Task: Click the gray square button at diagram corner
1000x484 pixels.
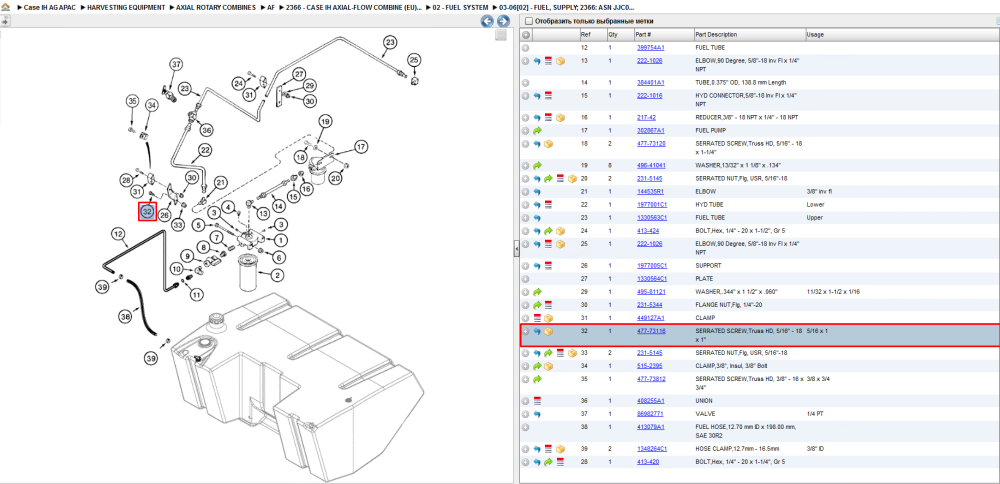Action: click(501, 35)
